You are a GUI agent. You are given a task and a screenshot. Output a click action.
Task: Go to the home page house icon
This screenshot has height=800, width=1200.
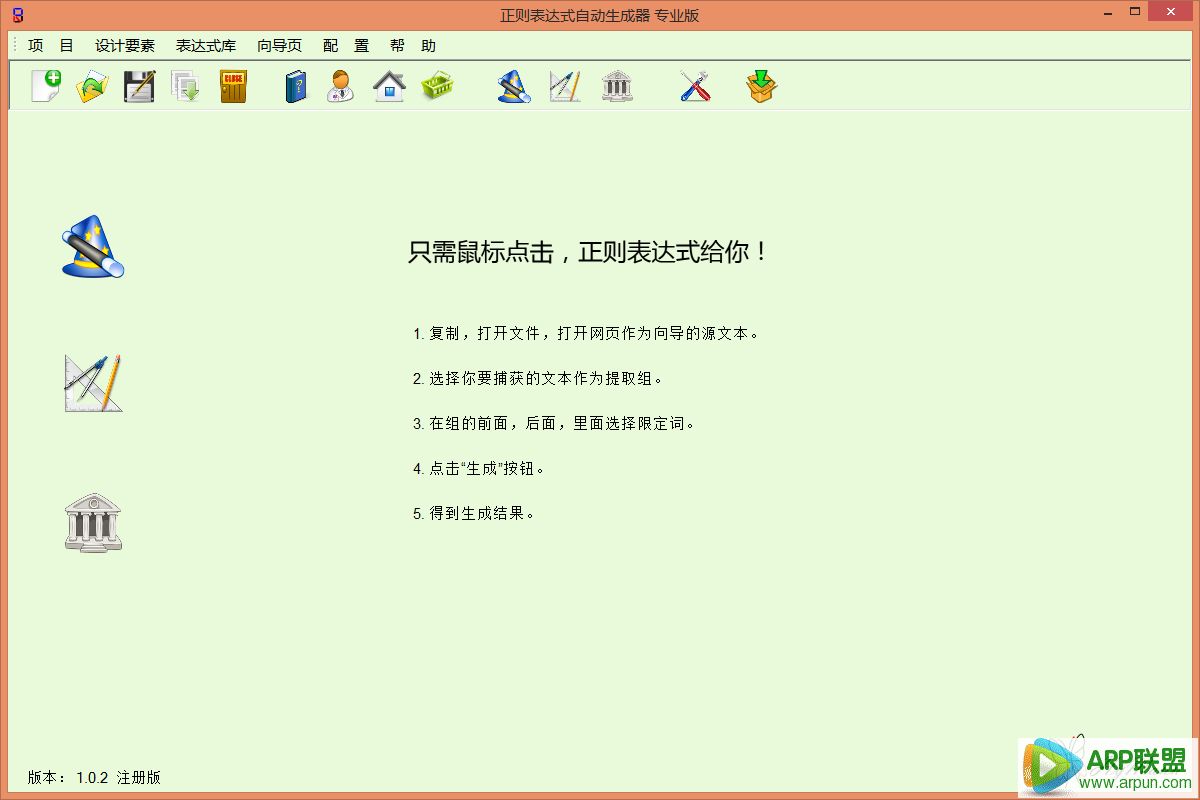coord(389,86)
